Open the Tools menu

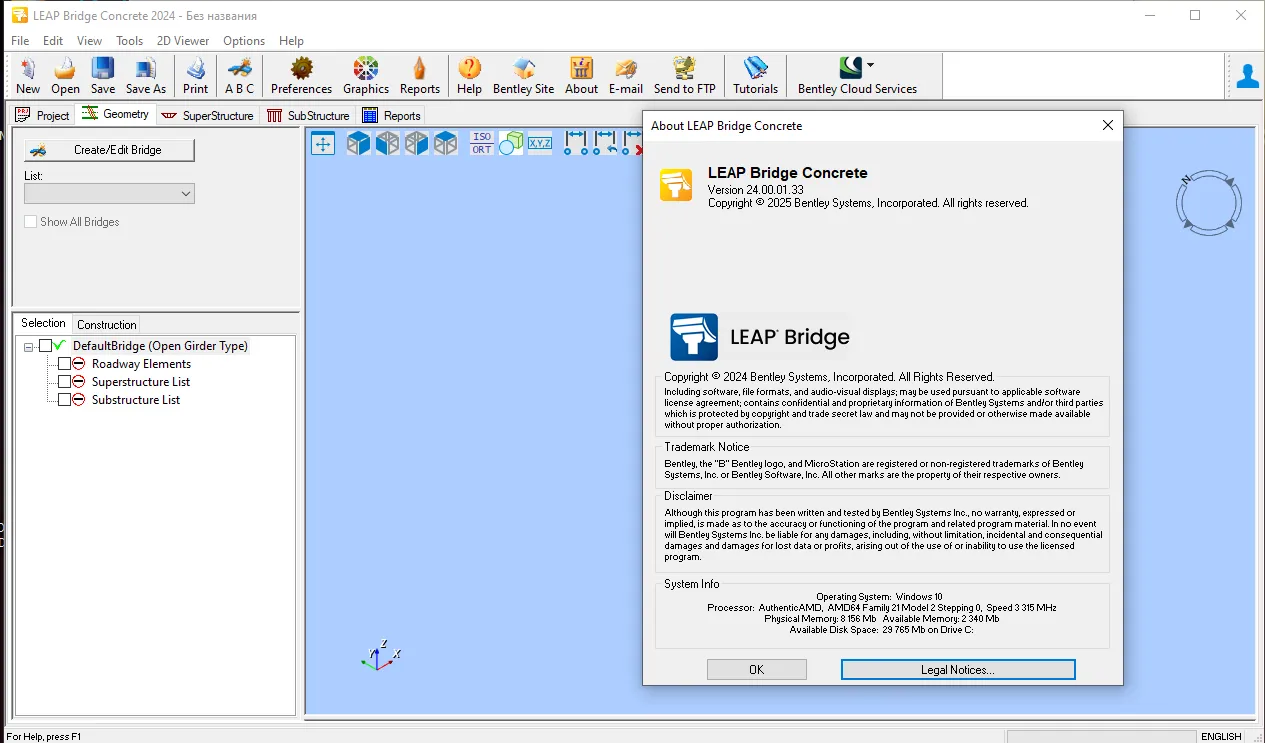point(130,41)
